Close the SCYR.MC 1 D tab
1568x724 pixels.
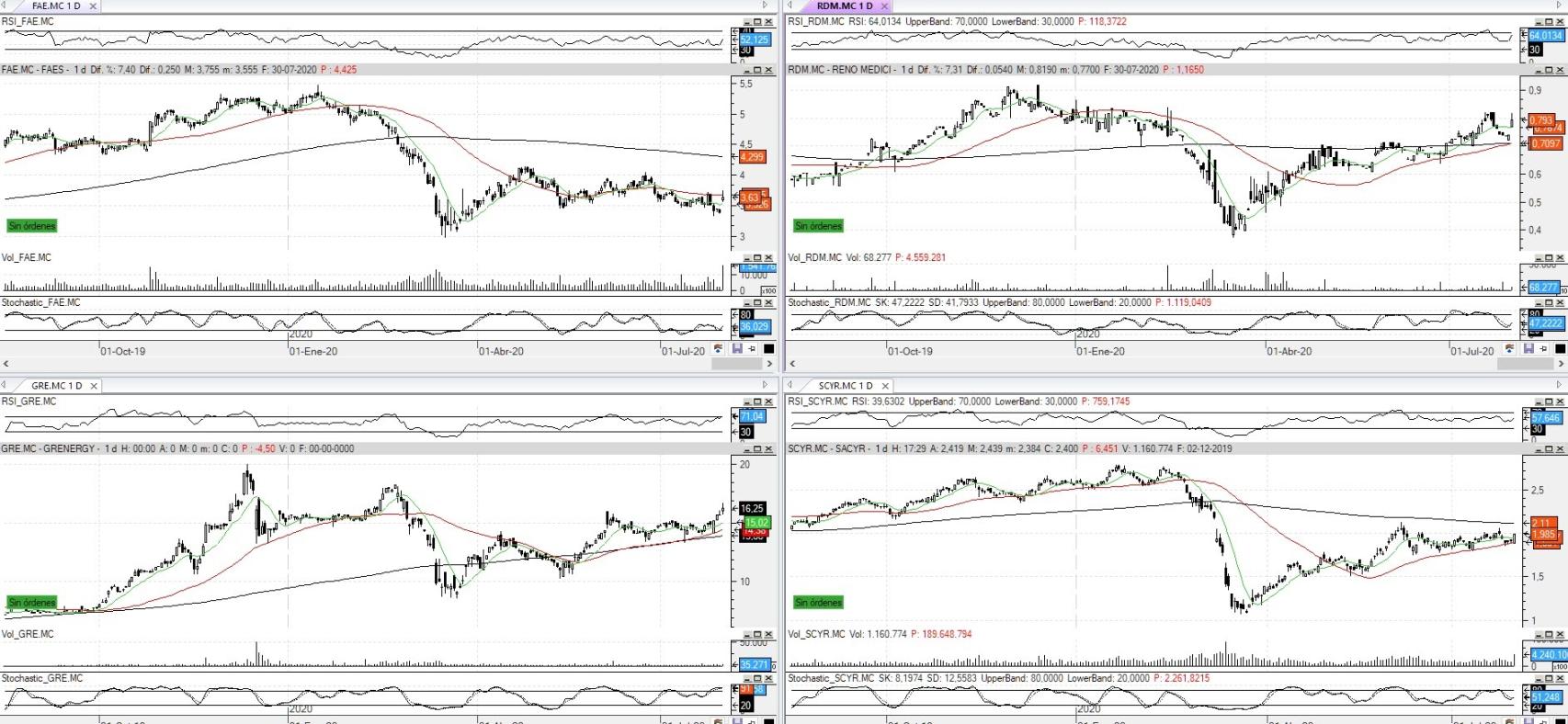[884, 386]
